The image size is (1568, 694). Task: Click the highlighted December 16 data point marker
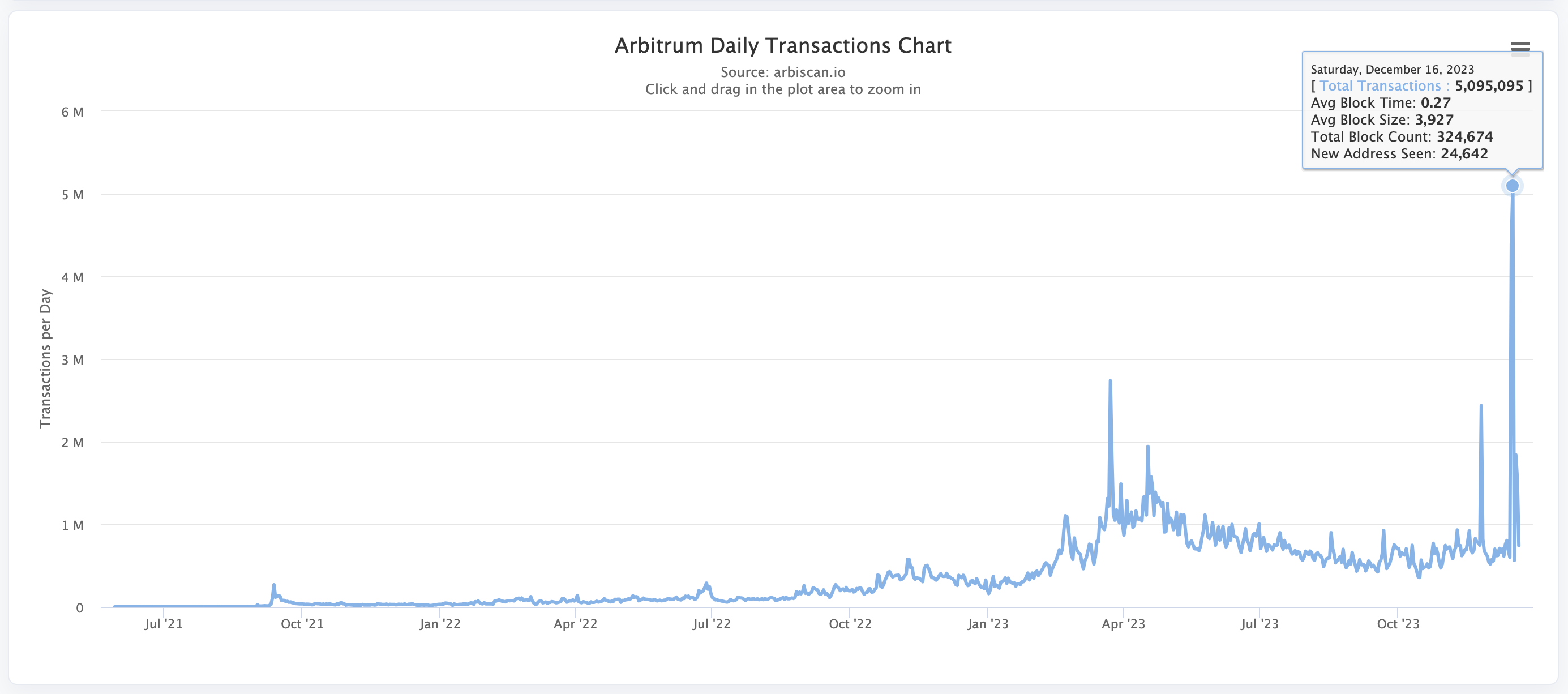coord(1512,186)
